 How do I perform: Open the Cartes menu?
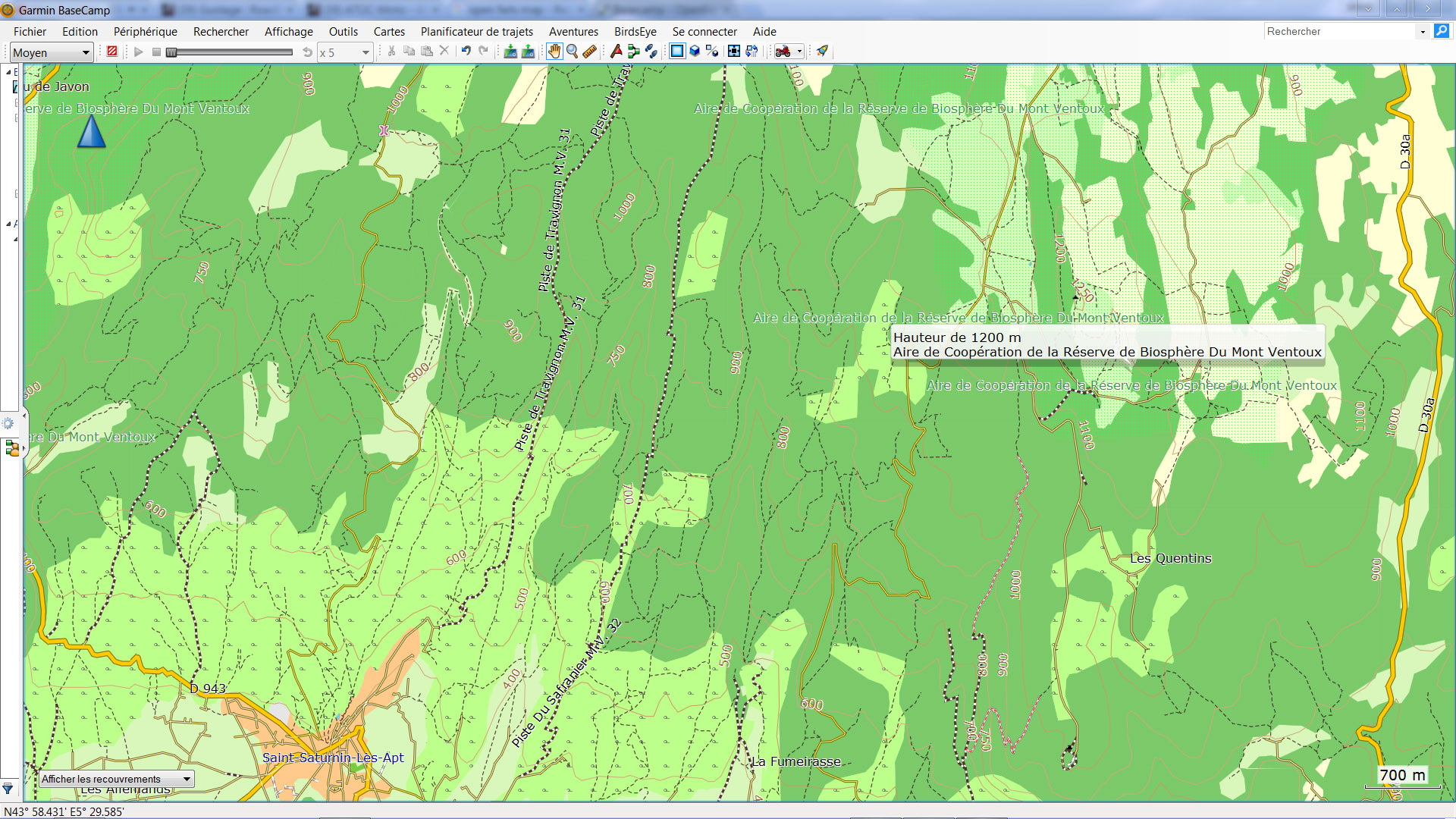(389, 32)
